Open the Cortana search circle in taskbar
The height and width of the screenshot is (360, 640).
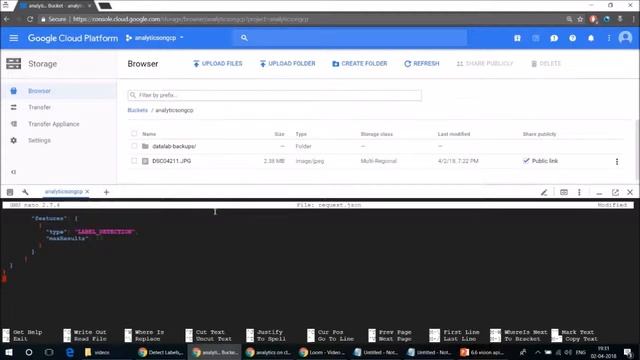pyautogui.click(x=29, y=352)
